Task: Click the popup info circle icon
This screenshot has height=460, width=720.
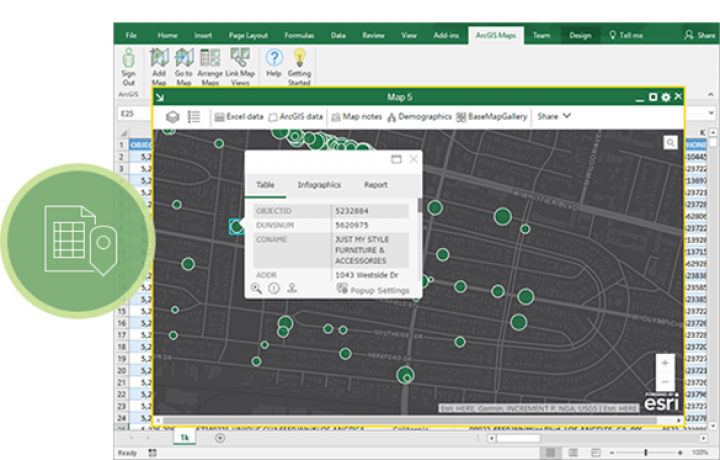Action: pyautogui.click(x=274, y=289)
